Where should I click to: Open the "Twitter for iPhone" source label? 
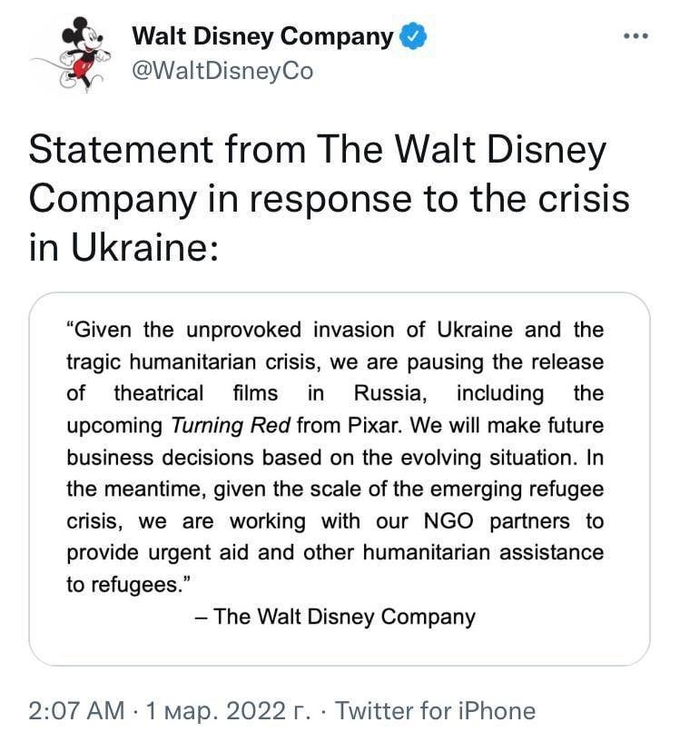point(435,711)
